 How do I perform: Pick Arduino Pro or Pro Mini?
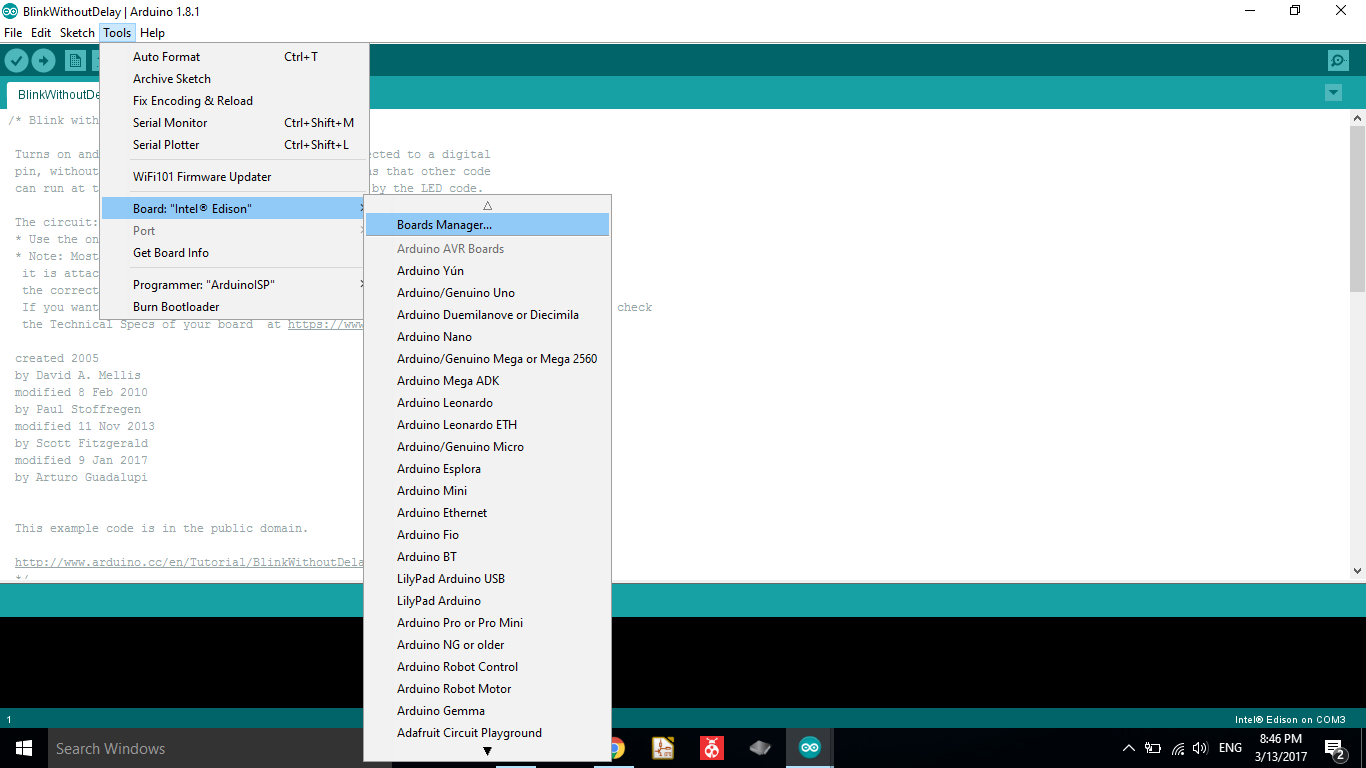487,623
